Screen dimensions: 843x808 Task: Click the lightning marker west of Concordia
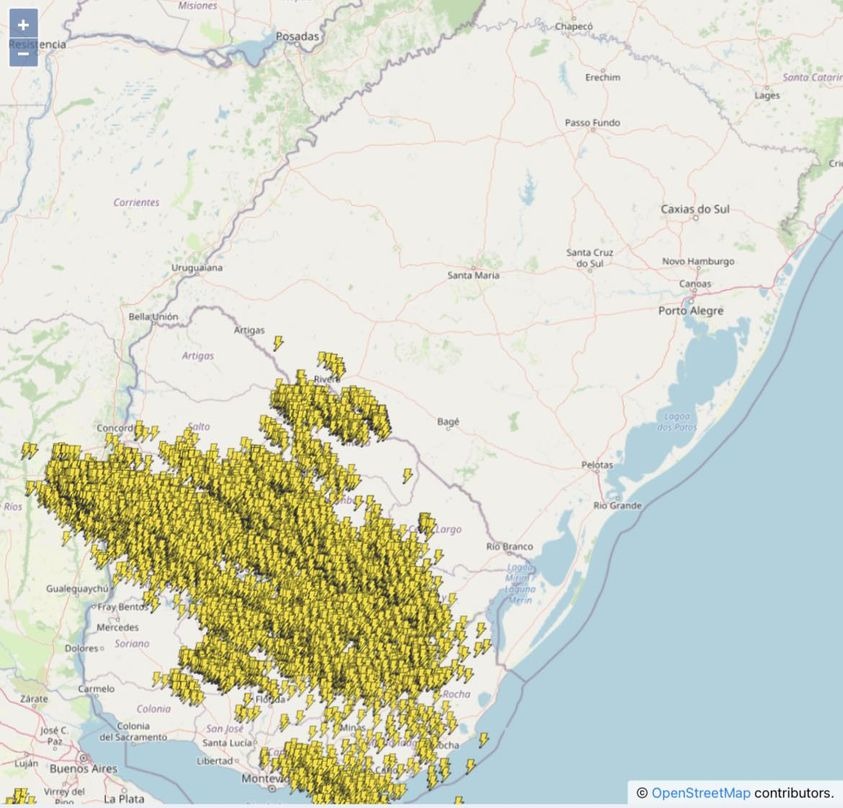(x=30, y=451)
